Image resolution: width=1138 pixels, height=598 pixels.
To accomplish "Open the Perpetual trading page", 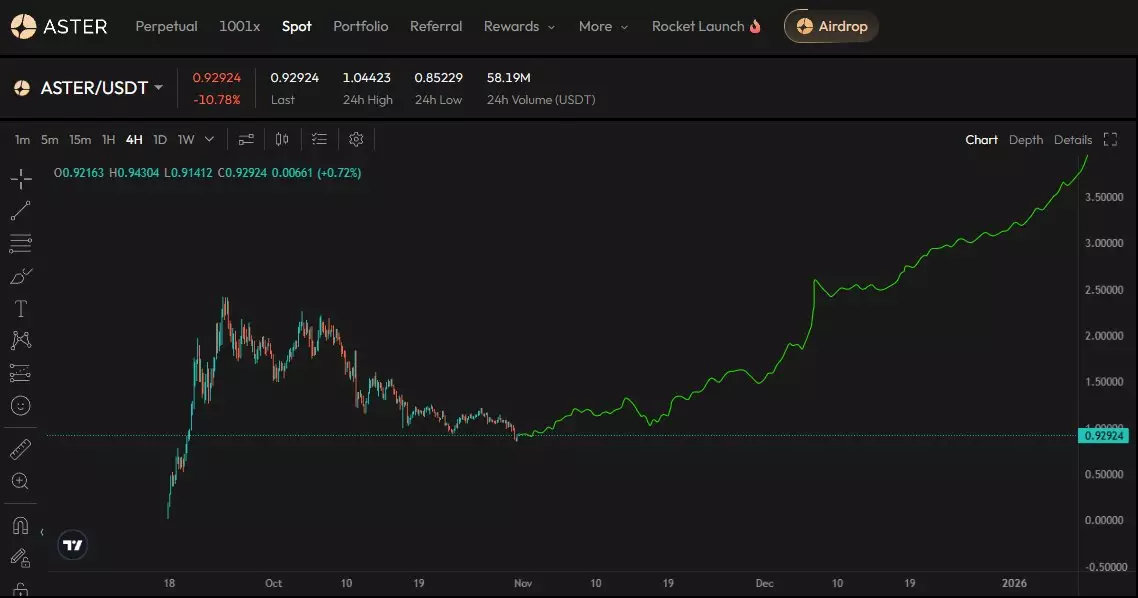I will [x=166, y=26].
